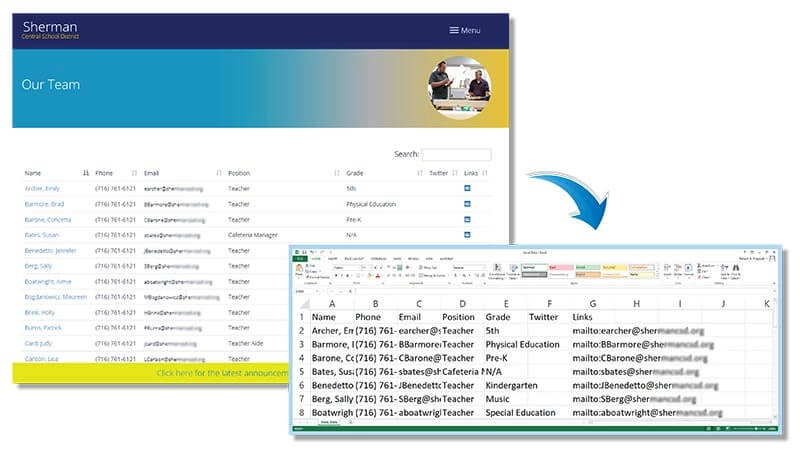Viewport: 800px width, 451px height.
Task: Click the link icon in Barmore's row
Action: (468, 204)
